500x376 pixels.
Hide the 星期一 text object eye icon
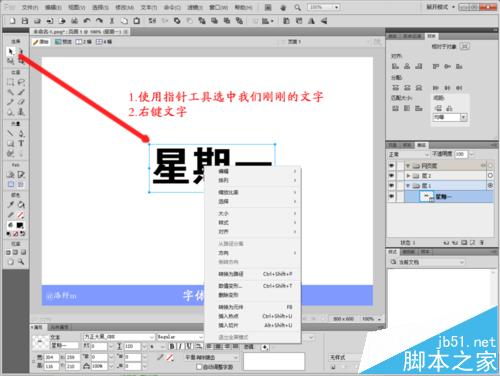(391, 197)
